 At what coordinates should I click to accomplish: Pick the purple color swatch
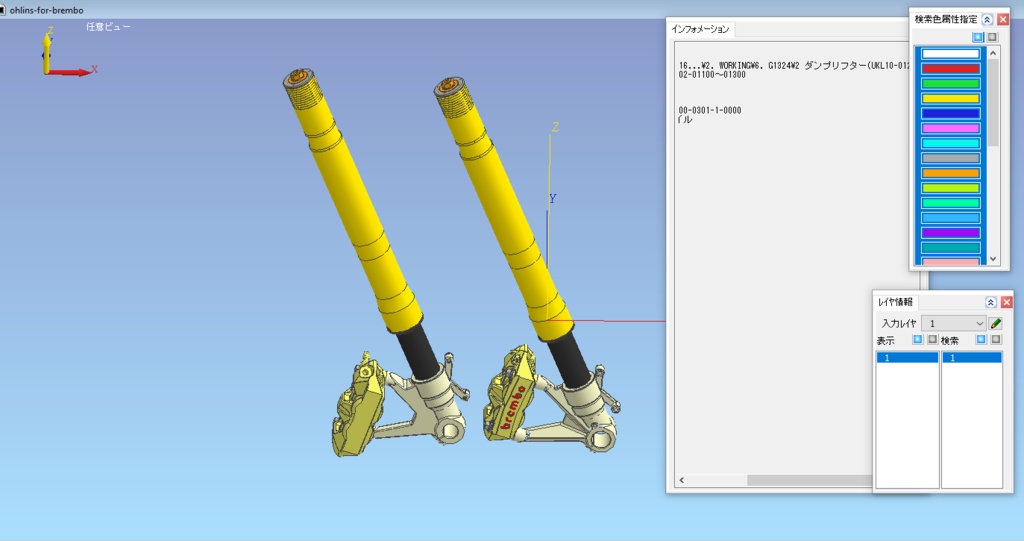click(x=951, y=233)
